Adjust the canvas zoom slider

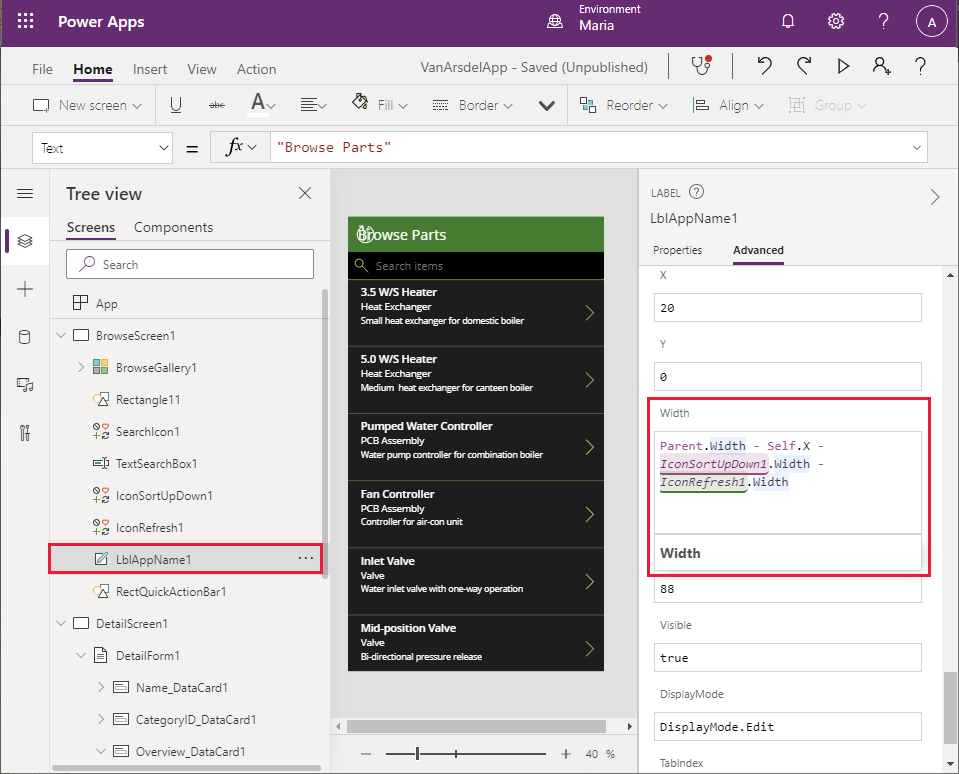point(418,753)
